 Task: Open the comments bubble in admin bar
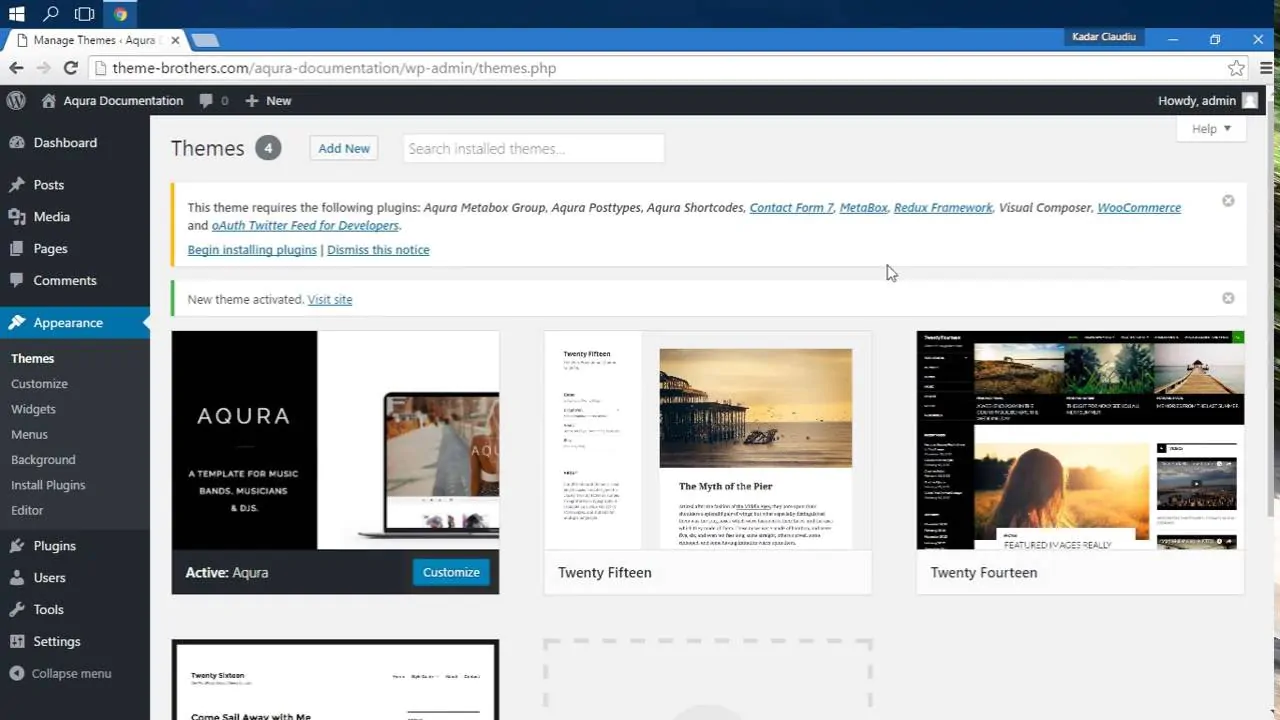pyautogui.click(x=206, y=100)
